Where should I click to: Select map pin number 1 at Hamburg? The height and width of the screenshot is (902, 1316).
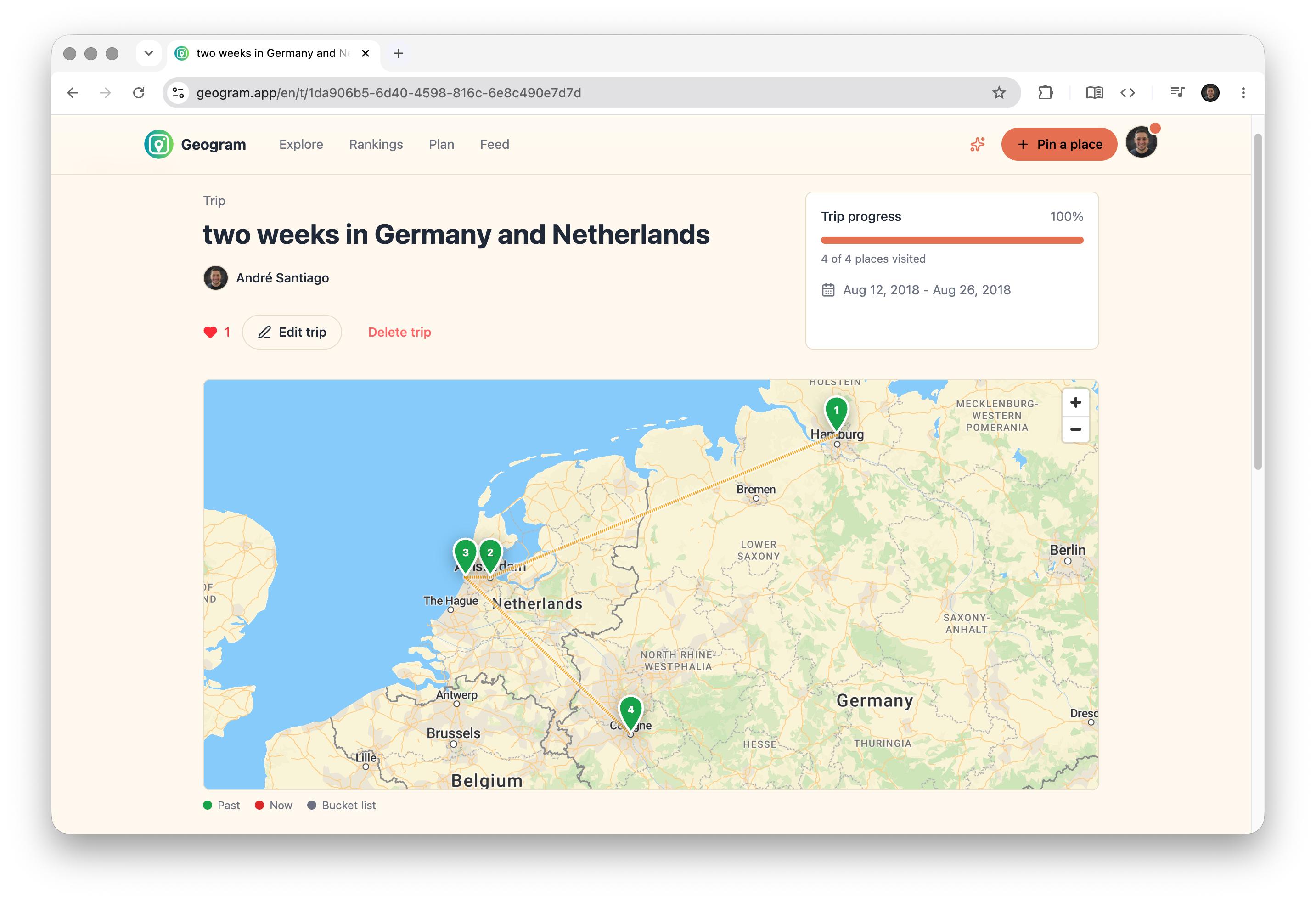(x=836, y=413)
